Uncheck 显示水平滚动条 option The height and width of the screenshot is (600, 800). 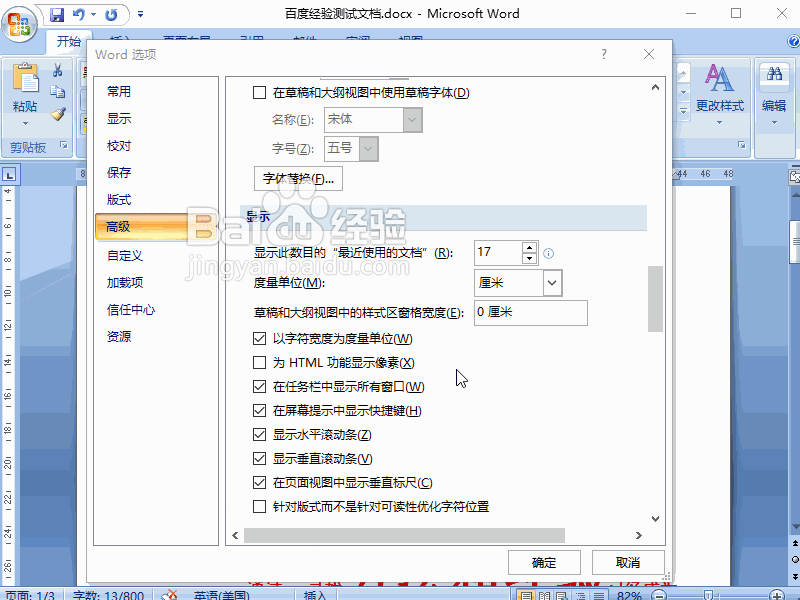(x=260, y=434)
